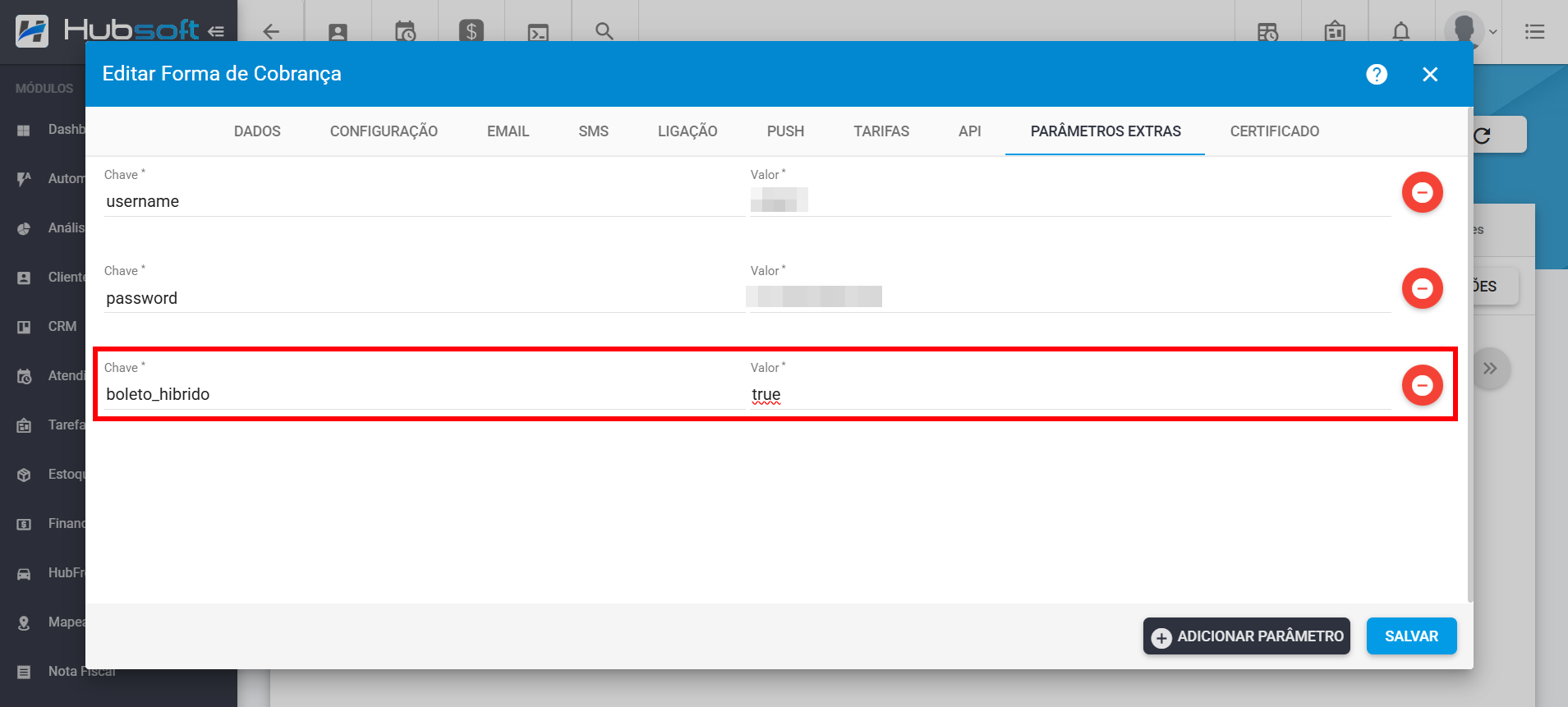Click the back arrow in the top toolbar
Image resolution: width=1568 pixels, height=707 pixels.
coord(271,32)
